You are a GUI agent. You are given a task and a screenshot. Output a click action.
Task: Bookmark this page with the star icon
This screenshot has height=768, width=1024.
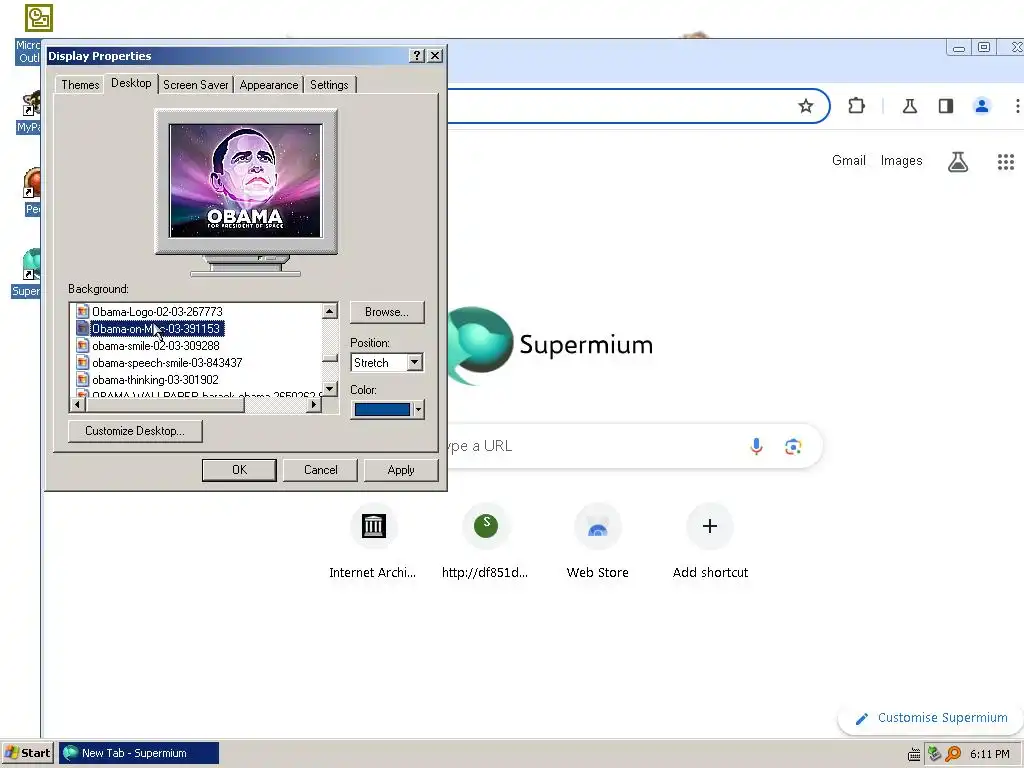(806, 106)
